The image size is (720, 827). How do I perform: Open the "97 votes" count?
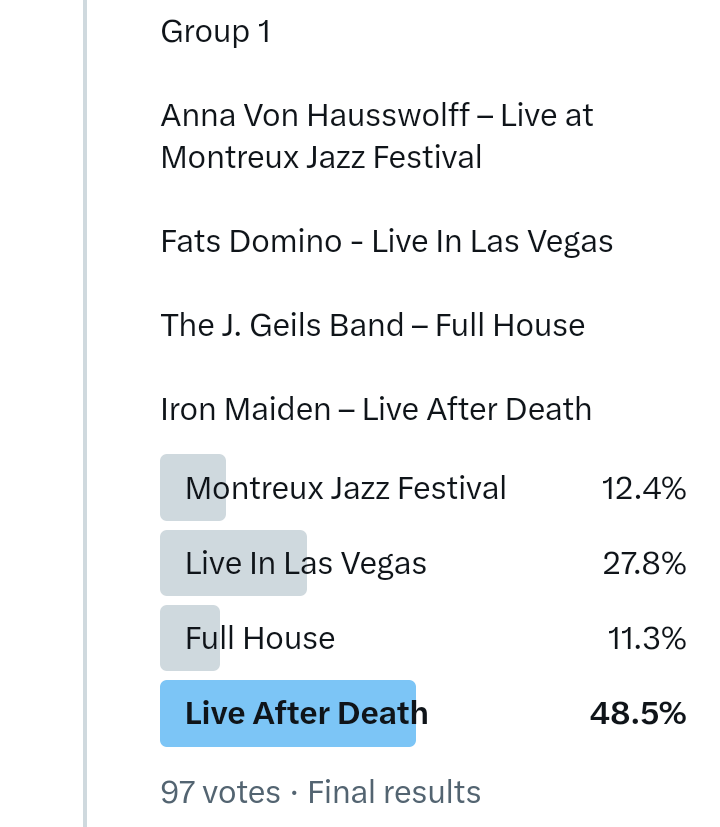coord(220,792)
